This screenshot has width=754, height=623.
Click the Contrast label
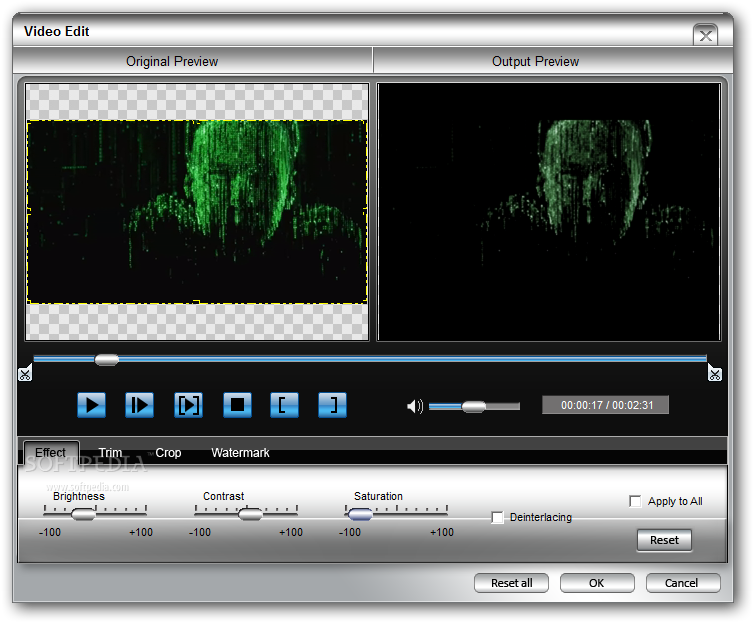click(x=224, y=496)
